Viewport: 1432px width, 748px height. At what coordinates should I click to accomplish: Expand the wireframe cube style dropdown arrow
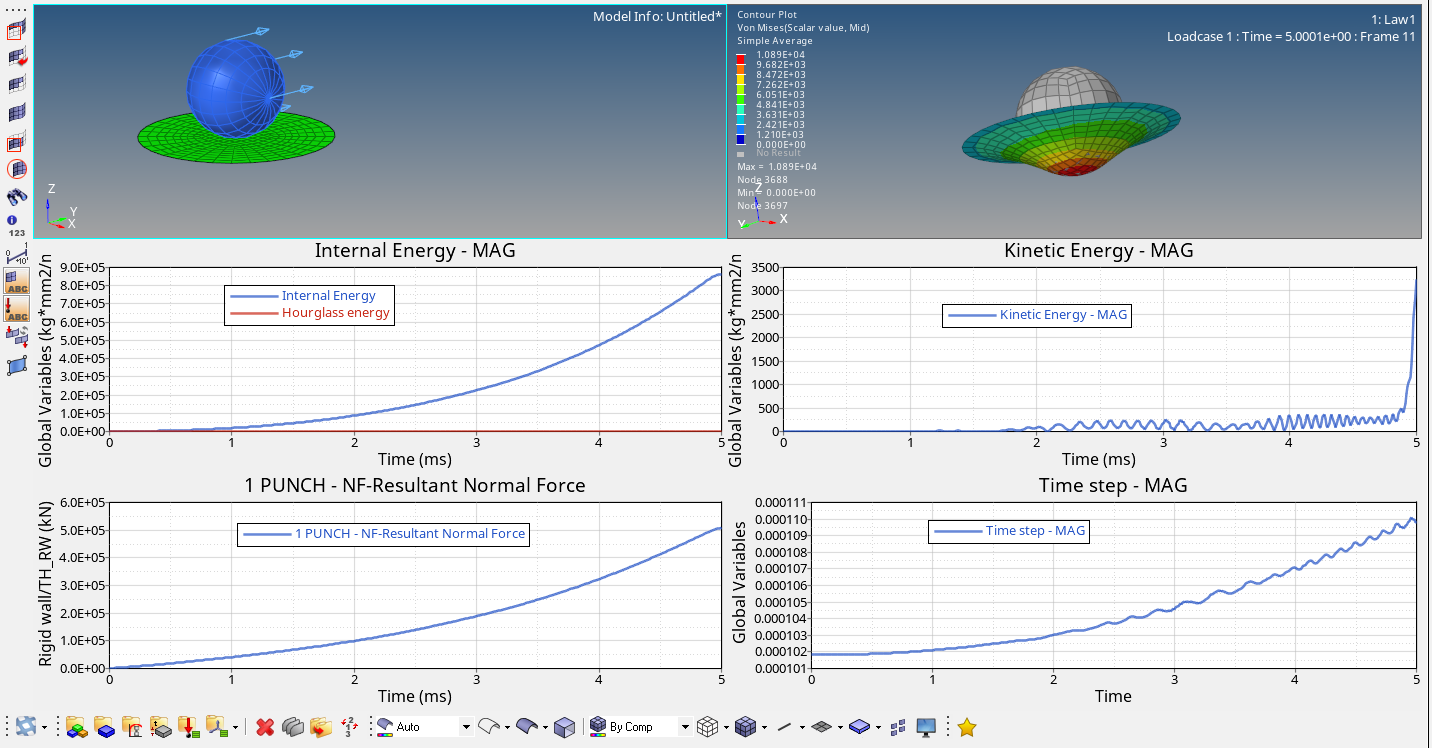[725, 727]
